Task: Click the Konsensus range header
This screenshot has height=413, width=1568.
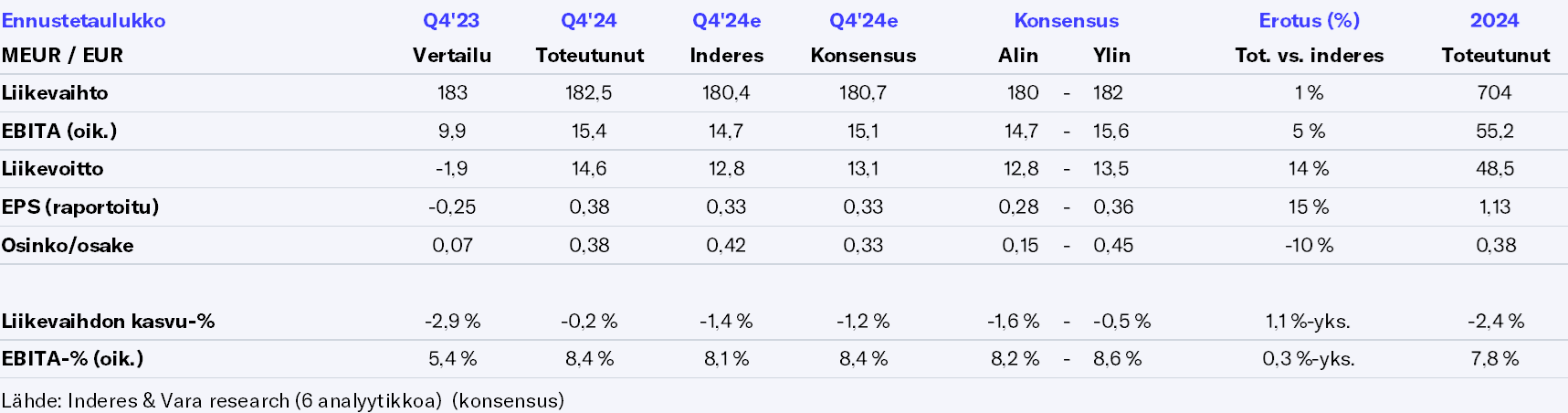Action: tap(1066, 20)
